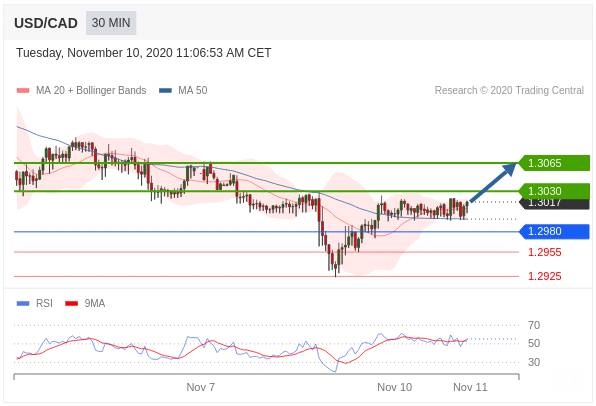This screenshot has width=596, height=406.
Task: Click the 1.2955 red support label
Action: pos(544,252)
